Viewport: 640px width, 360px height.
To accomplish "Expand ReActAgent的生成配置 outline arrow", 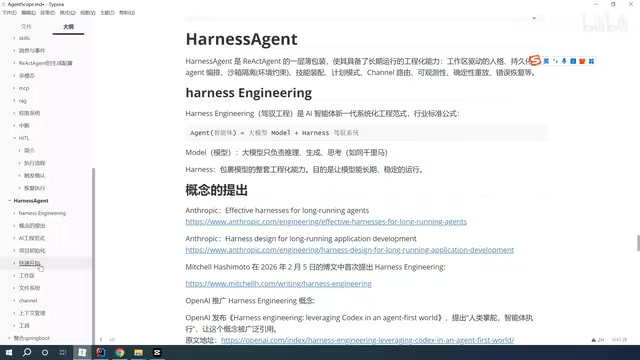I will tap(14, 63).
